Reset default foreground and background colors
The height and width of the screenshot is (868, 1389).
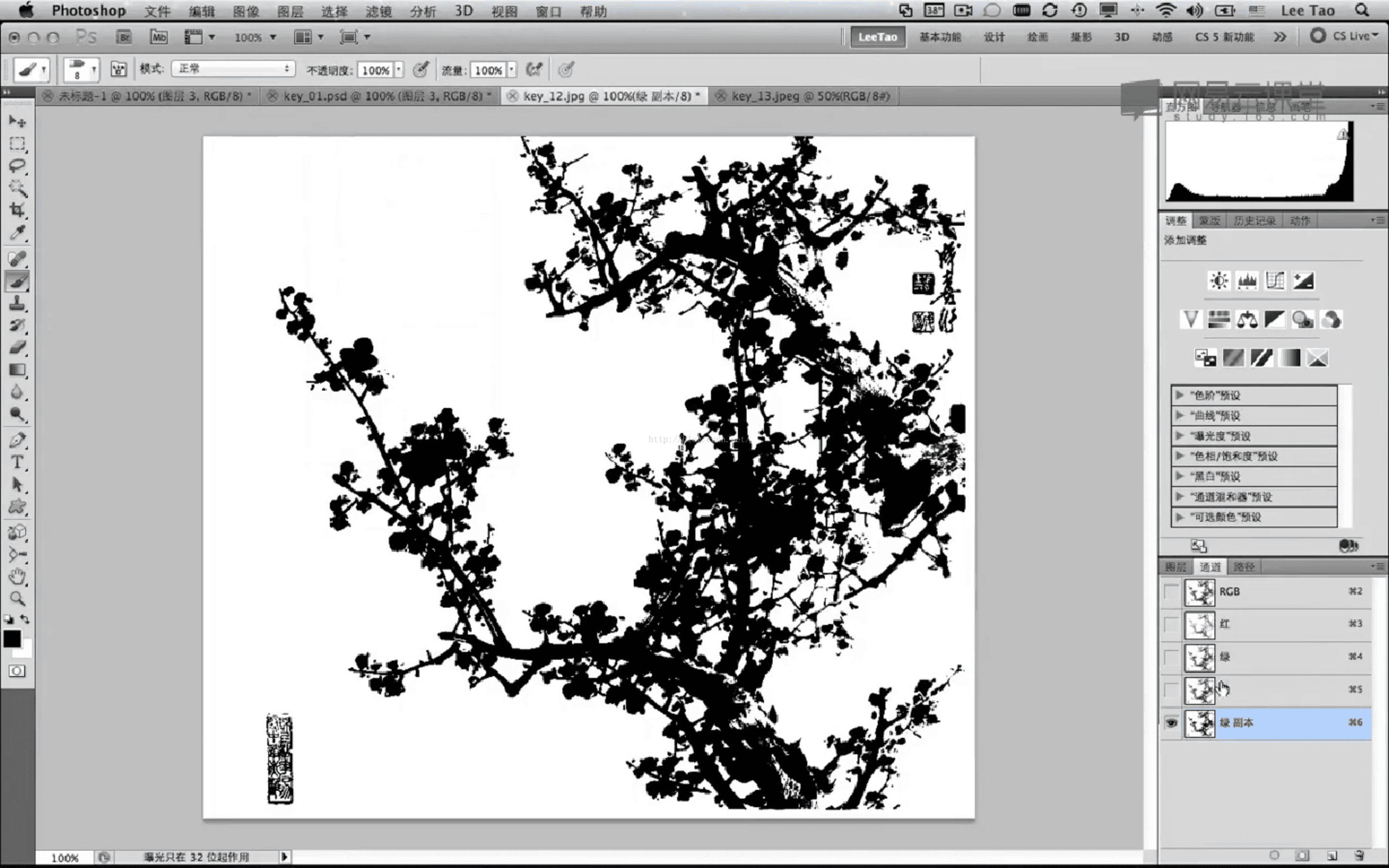coord(8,620)
